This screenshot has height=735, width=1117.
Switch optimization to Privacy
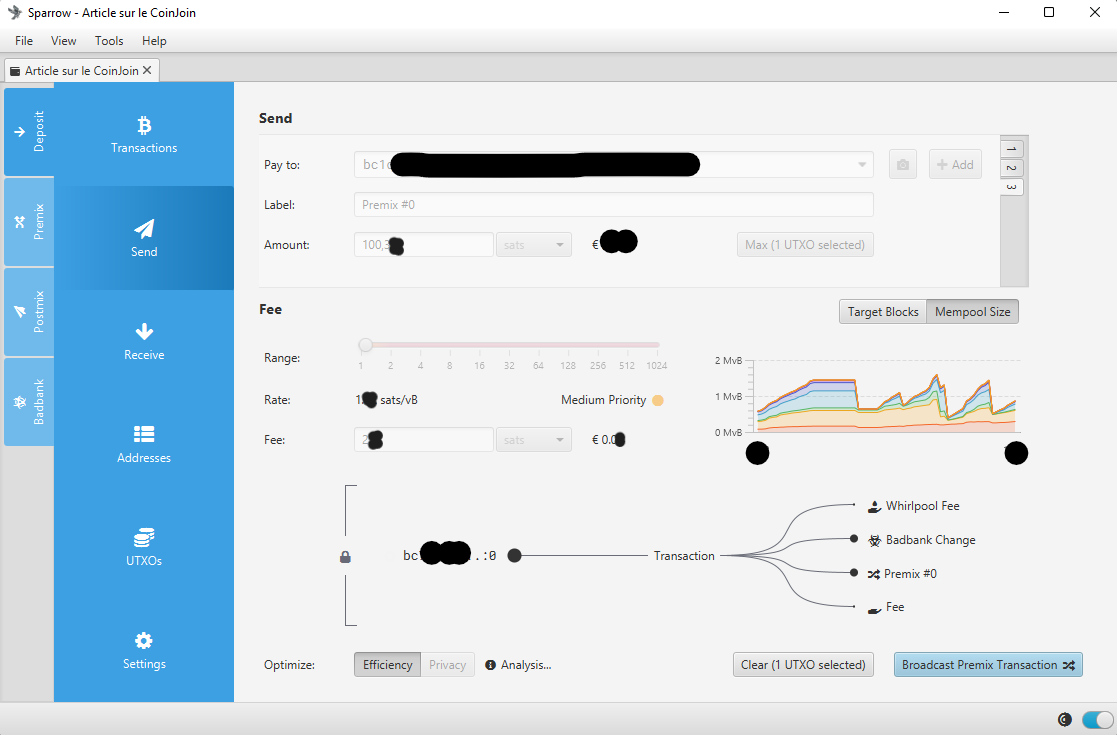click(447, 665)
